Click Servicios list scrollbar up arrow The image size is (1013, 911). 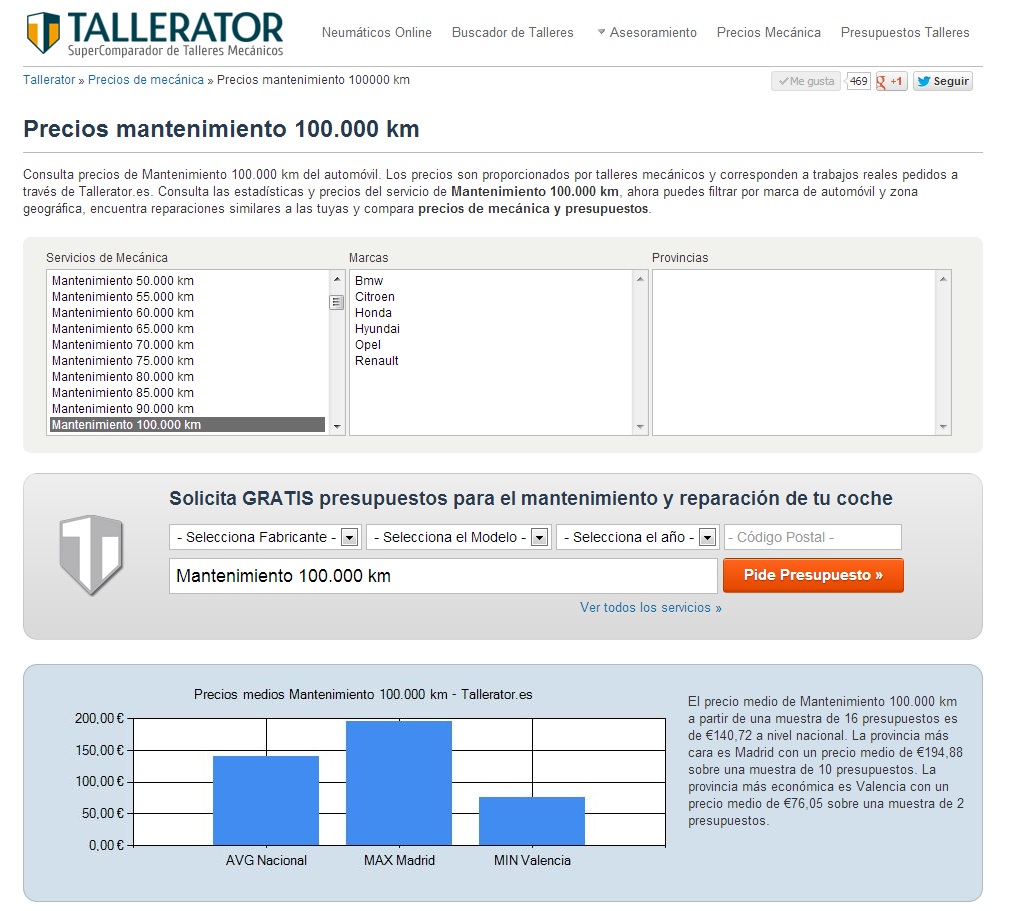(337, 279)
